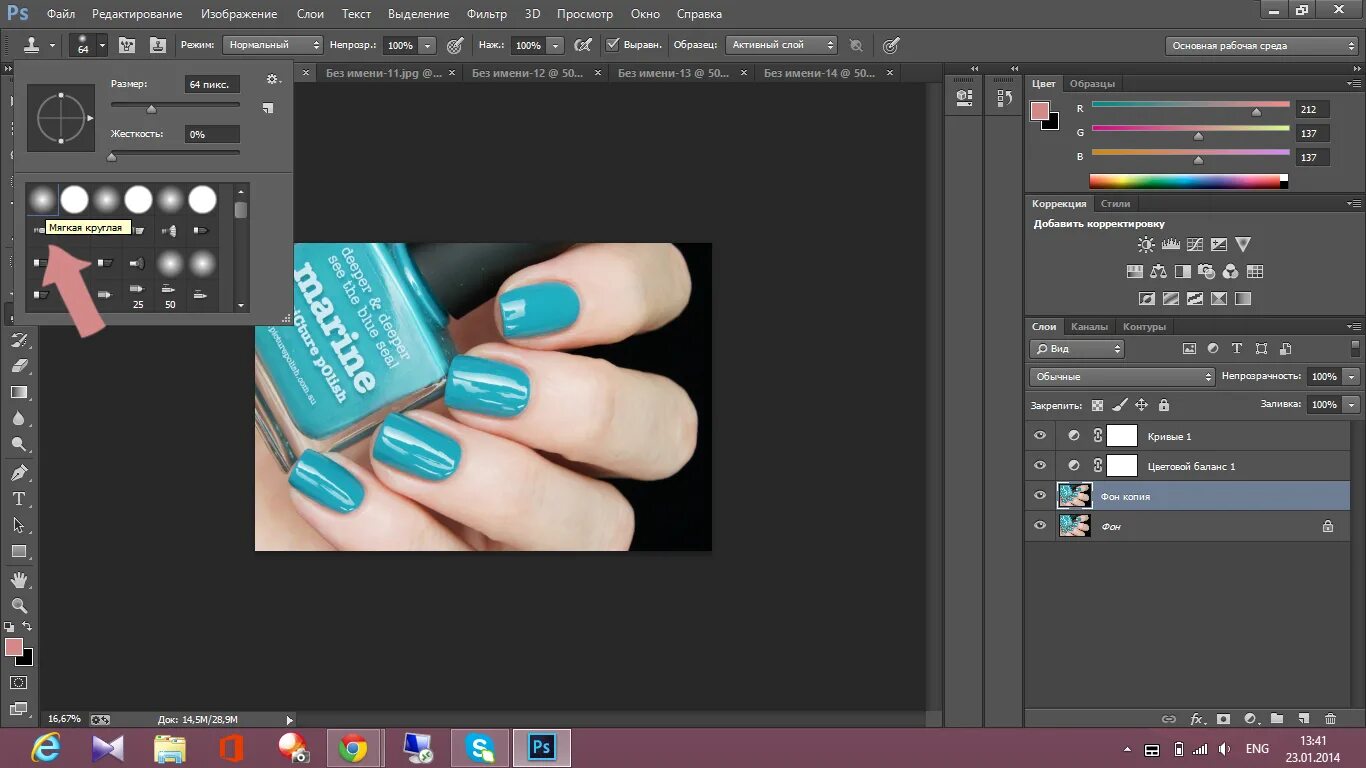This screenshot has height=768, width=1366.
Task: Open the Brush panel toggle icon
Action: (x=127, y=45)
